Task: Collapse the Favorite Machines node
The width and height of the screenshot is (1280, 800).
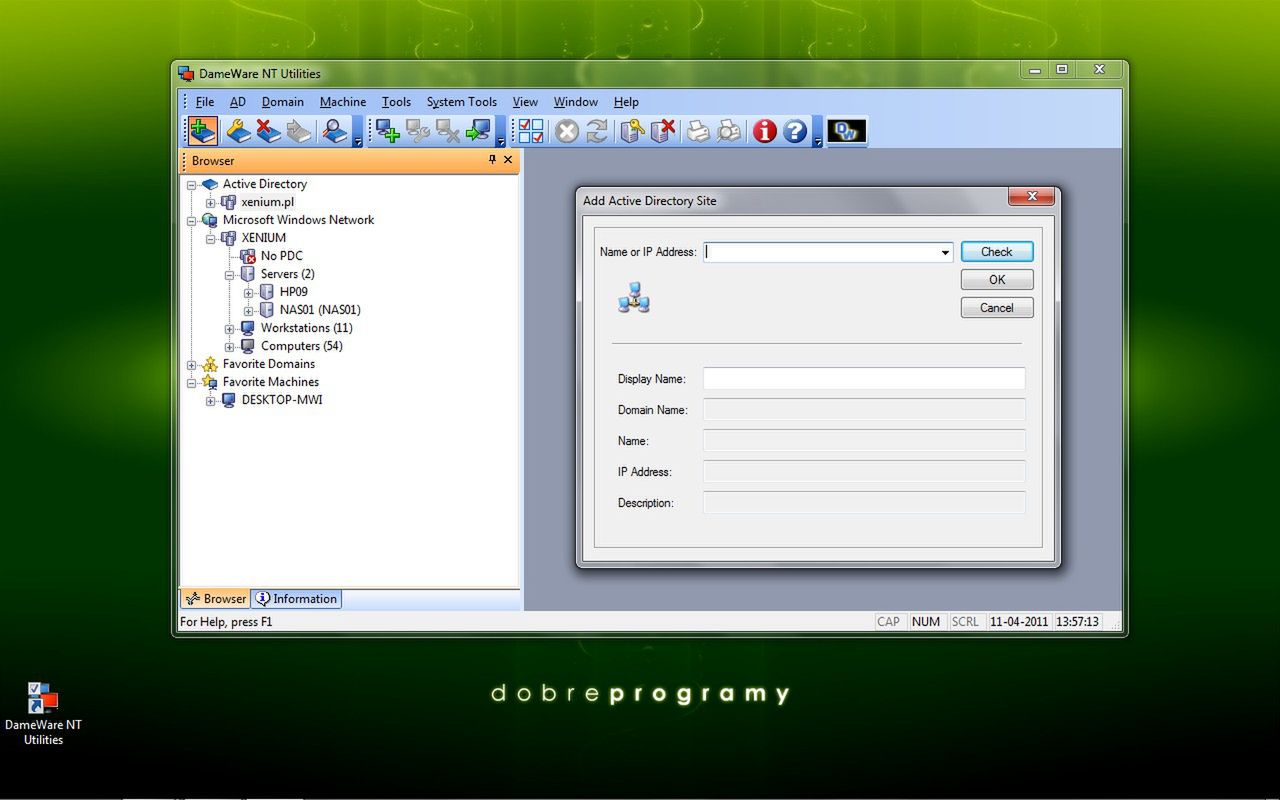Action: (x=192, y=382)
